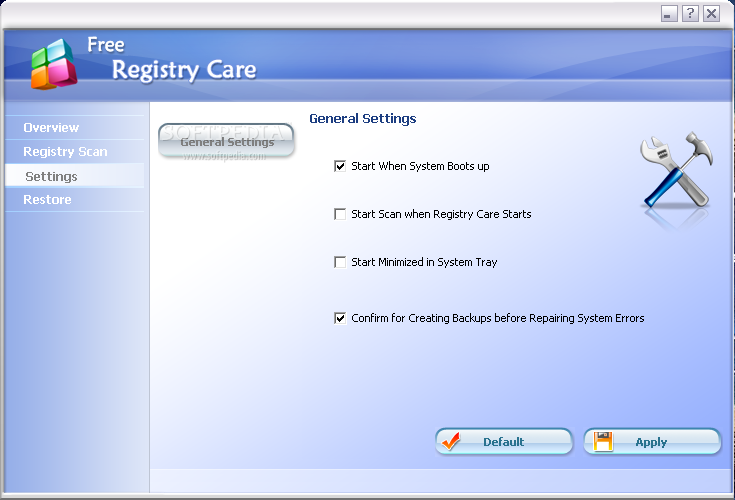
Task: Click the General Settings heading text
Action: point(362,119)
